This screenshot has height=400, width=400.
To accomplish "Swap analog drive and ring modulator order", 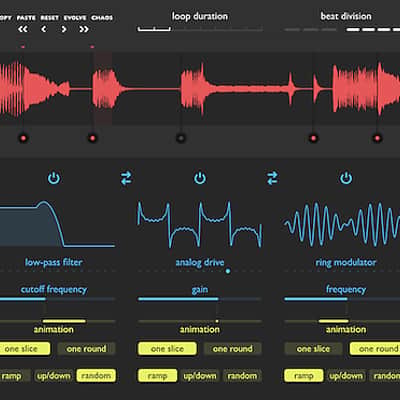I will coord(272,178).
